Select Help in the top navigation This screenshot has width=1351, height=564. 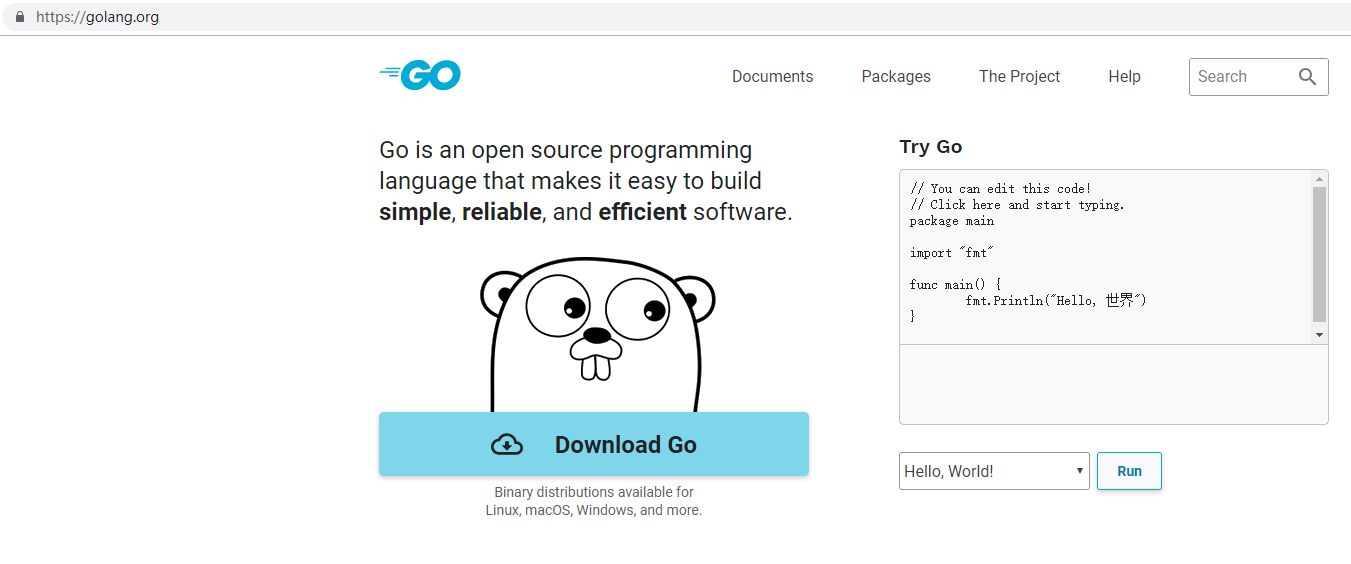click(1124, 77)
